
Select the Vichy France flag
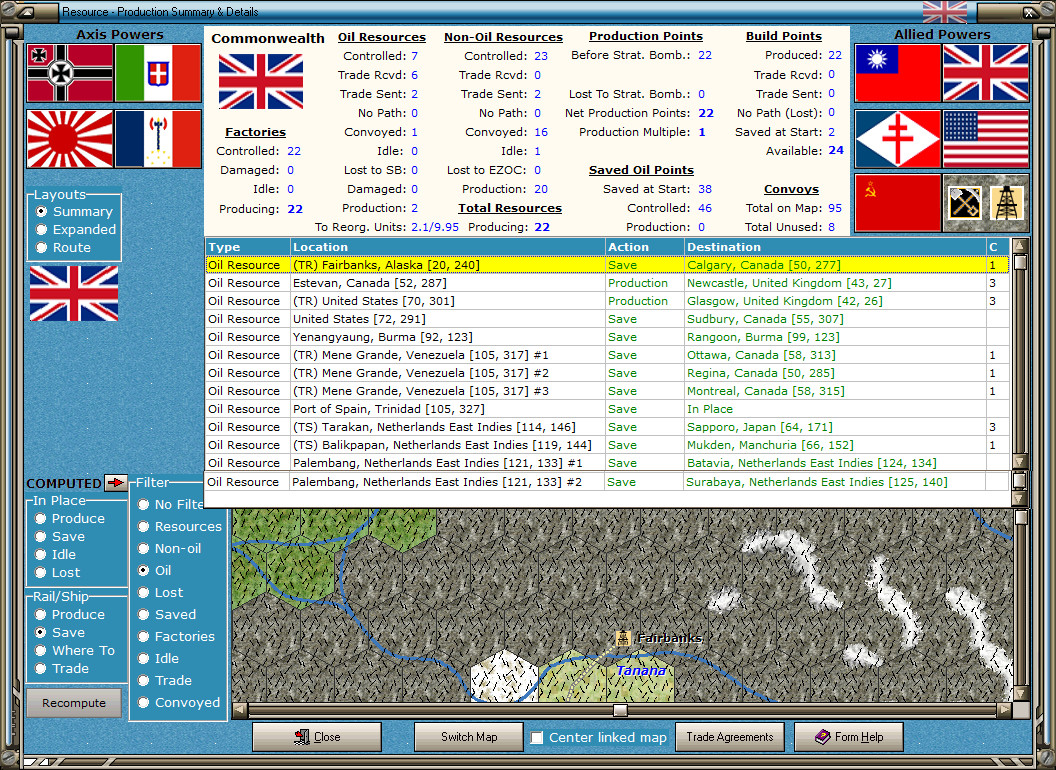158,139
